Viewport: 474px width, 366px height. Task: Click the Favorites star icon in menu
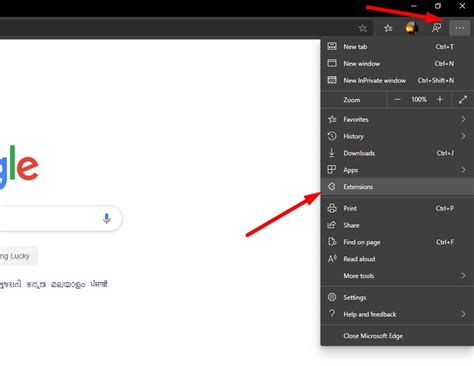click(x=332, y=119)
